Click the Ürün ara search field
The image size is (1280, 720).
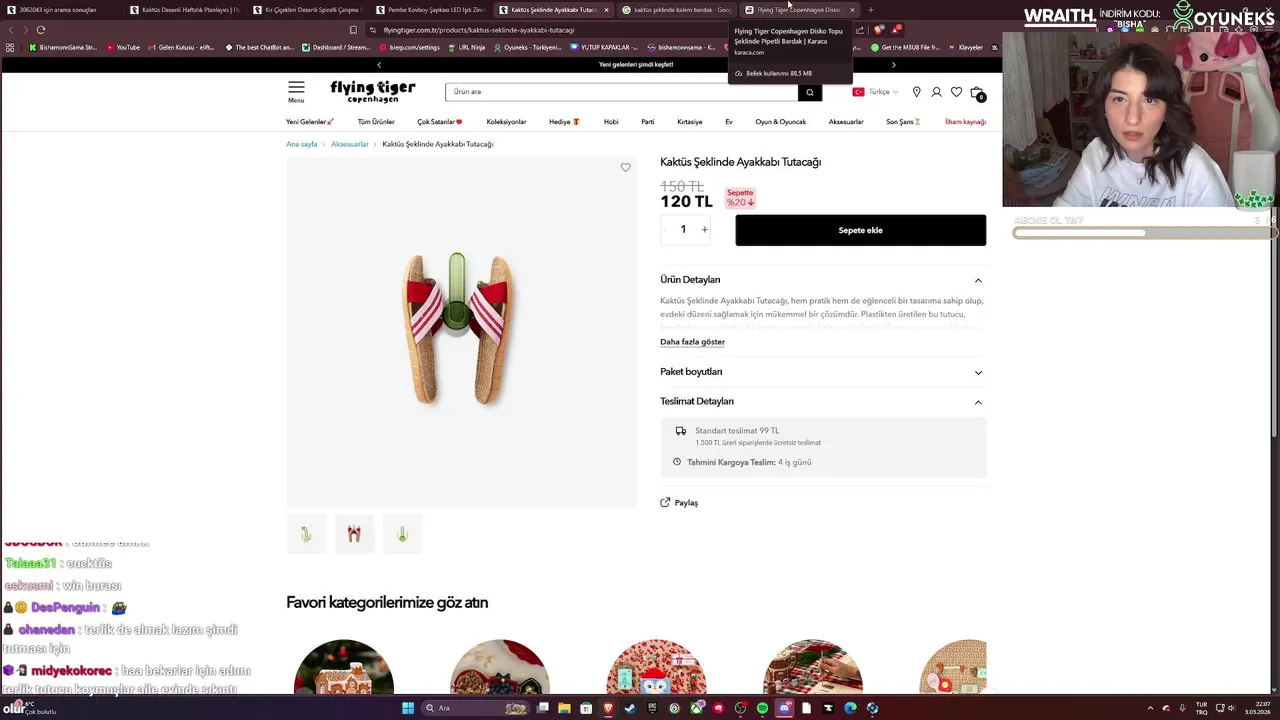(x=621, y=92)
